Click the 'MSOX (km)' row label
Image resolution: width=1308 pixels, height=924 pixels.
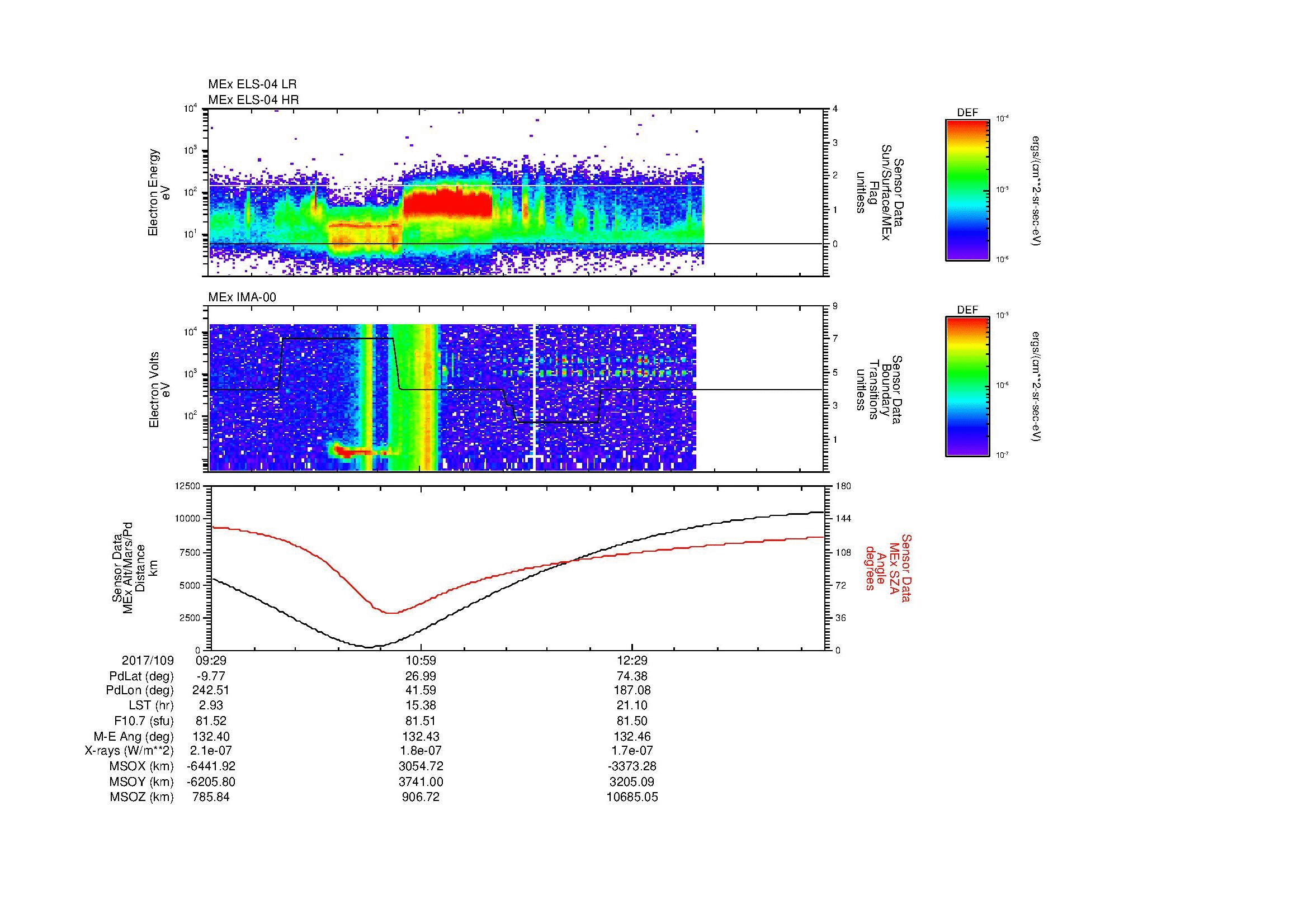pyautogui.click(x=142, y=766)
